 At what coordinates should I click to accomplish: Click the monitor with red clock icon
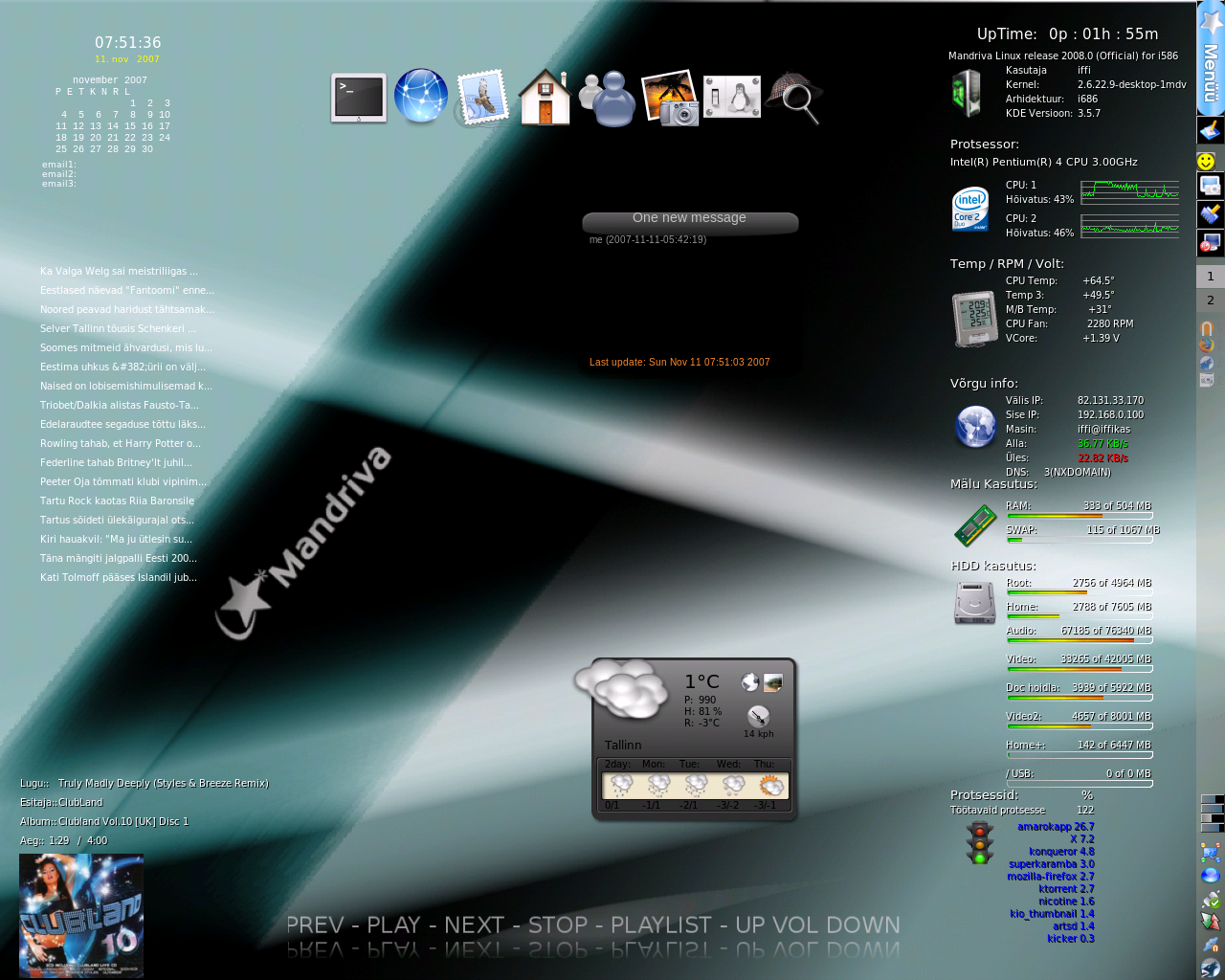tap(1211, 243)
